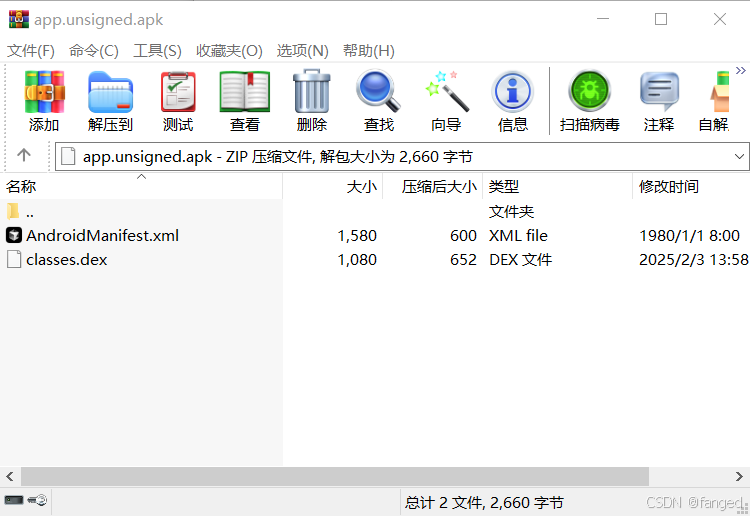The height and width of the screenshot is (516, 750).
Task: Click the 1,080 size value
Action: [x=357, y=259]
